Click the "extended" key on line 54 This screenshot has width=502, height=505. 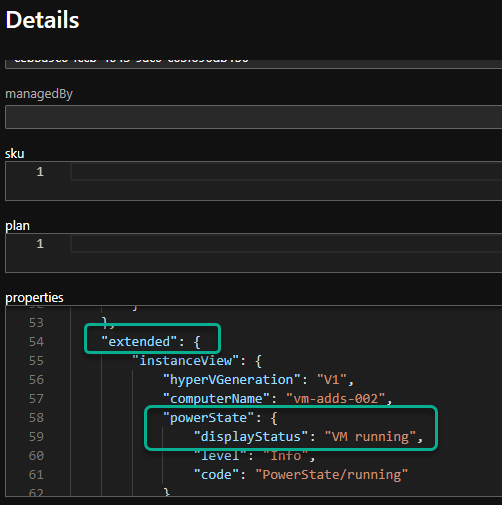click(139, 342)
